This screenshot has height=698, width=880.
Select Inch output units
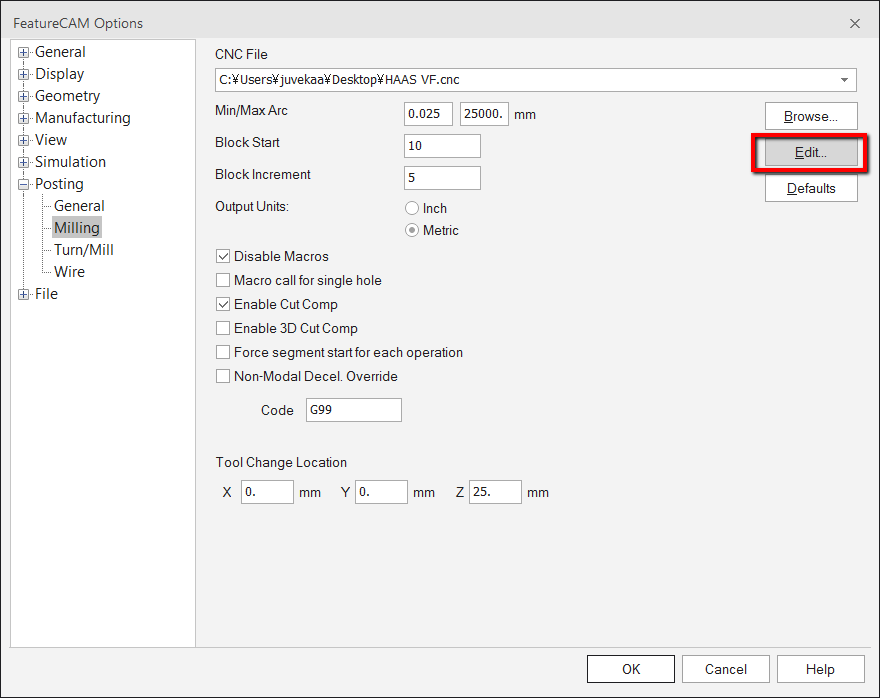(x=411, y=208)
